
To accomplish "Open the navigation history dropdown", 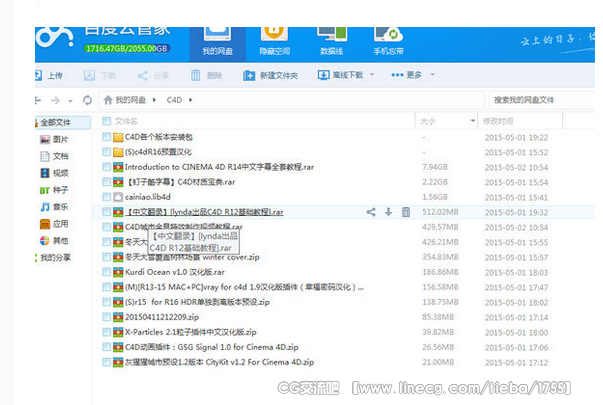I will [70, 101].
